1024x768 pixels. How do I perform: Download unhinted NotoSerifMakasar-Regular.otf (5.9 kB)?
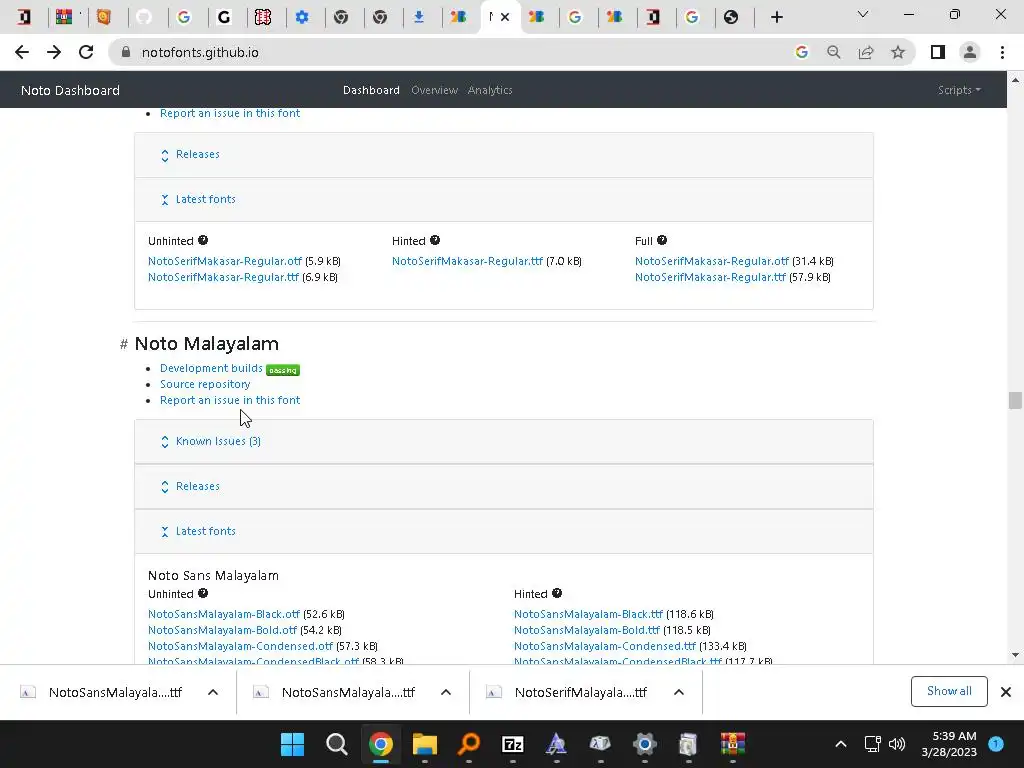(x=225, y=261)
